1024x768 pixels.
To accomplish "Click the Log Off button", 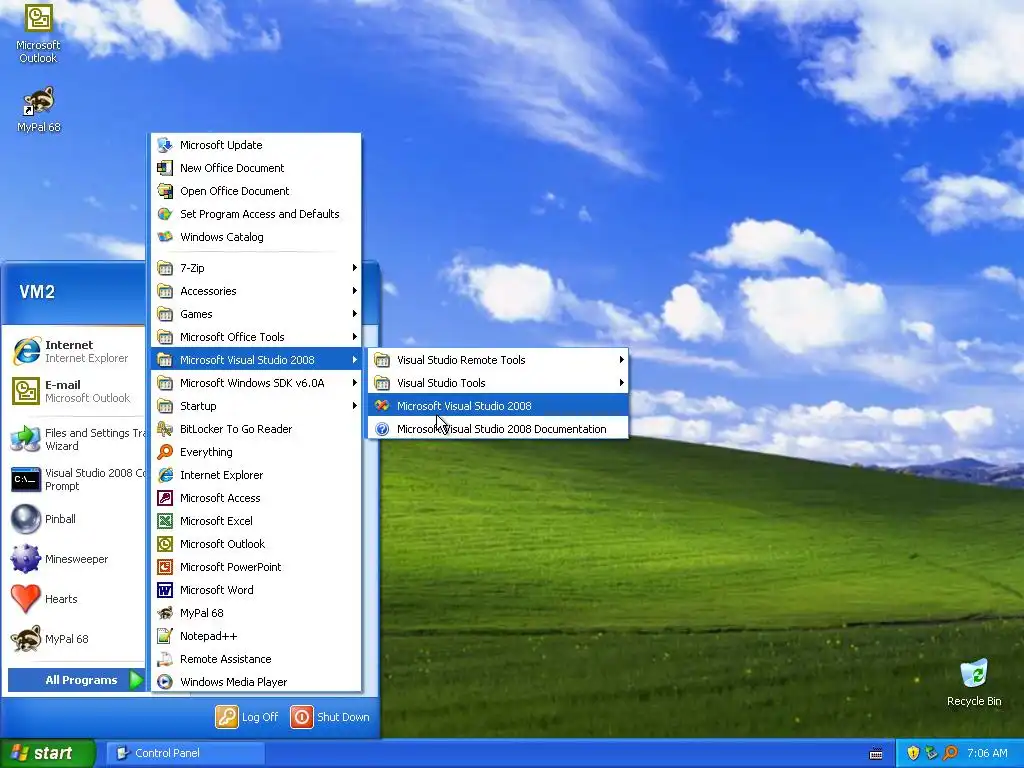I will (x=248, y=716).
